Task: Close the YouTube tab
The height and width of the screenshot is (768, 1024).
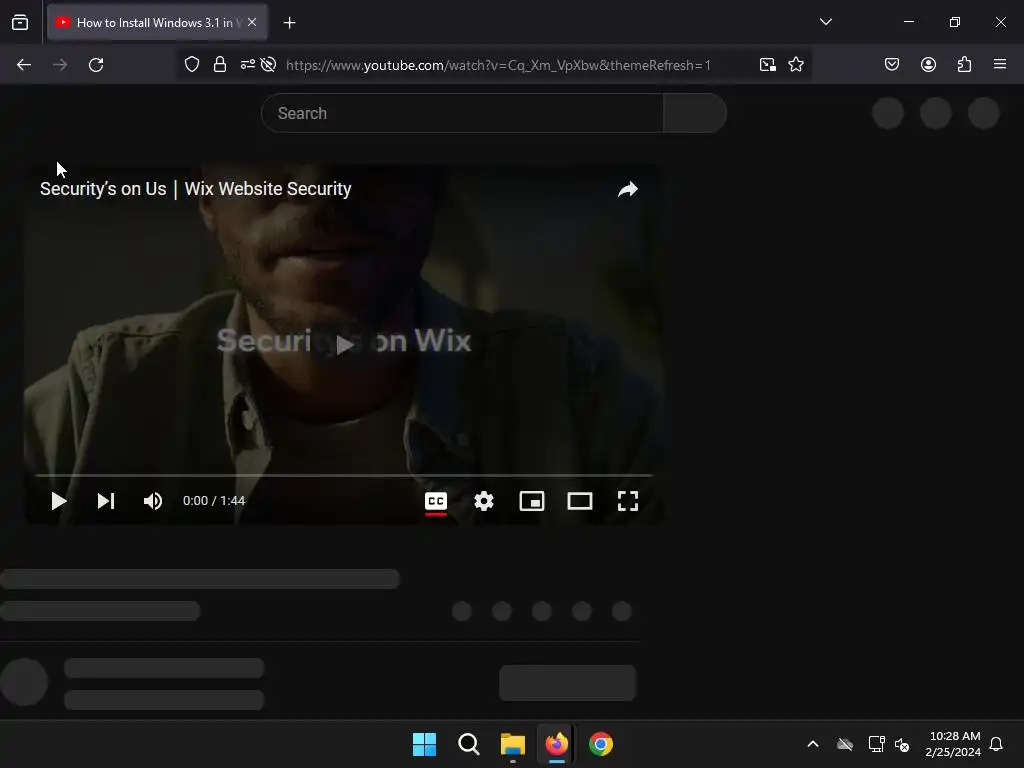Action: pyautogui.click(x=252, y=22)
